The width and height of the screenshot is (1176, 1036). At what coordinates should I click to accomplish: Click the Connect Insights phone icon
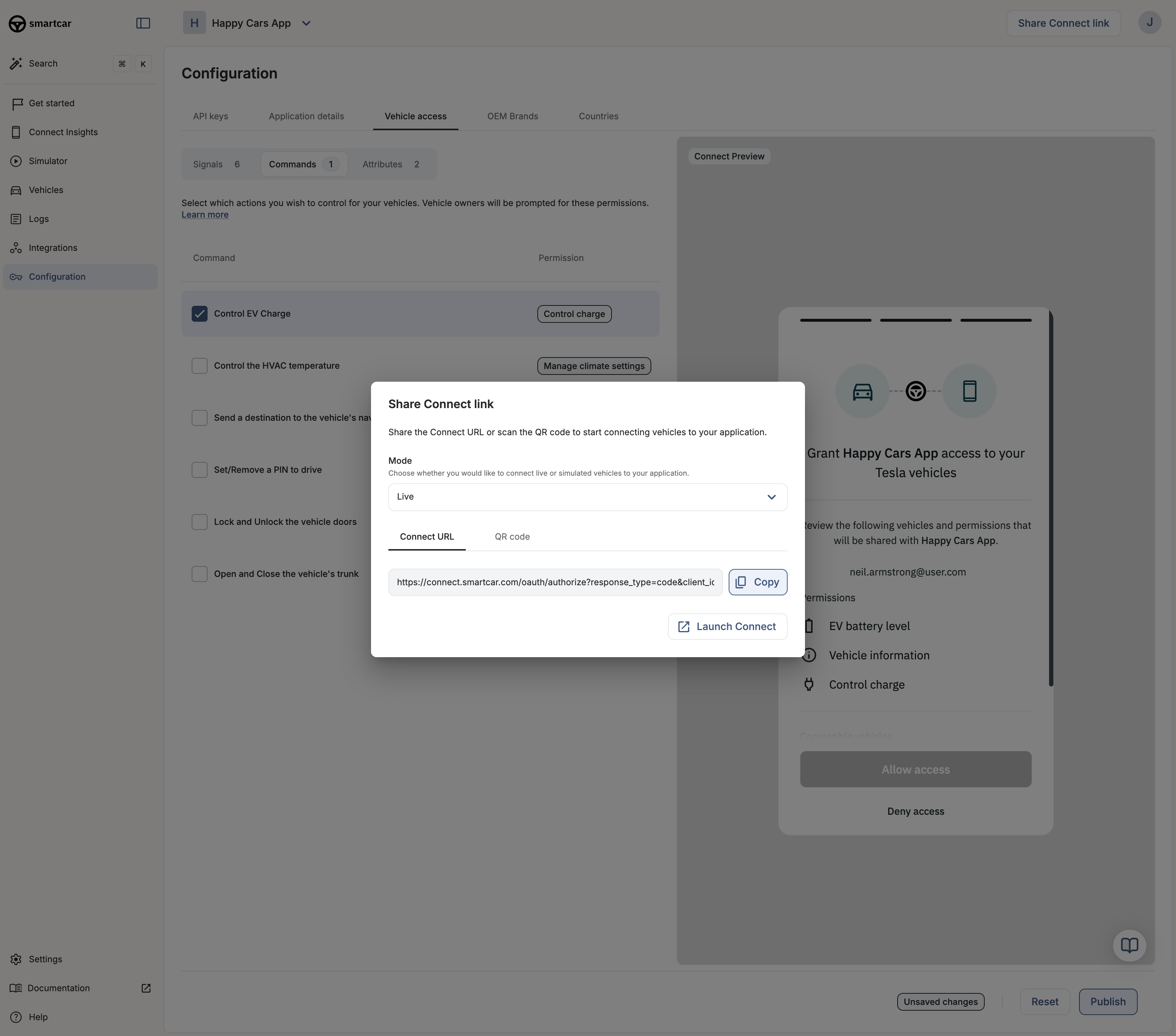pos(16,132)
